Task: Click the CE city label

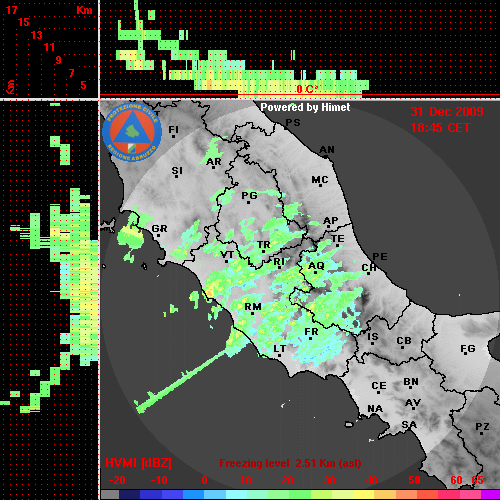Action: (x=379, y=386)
